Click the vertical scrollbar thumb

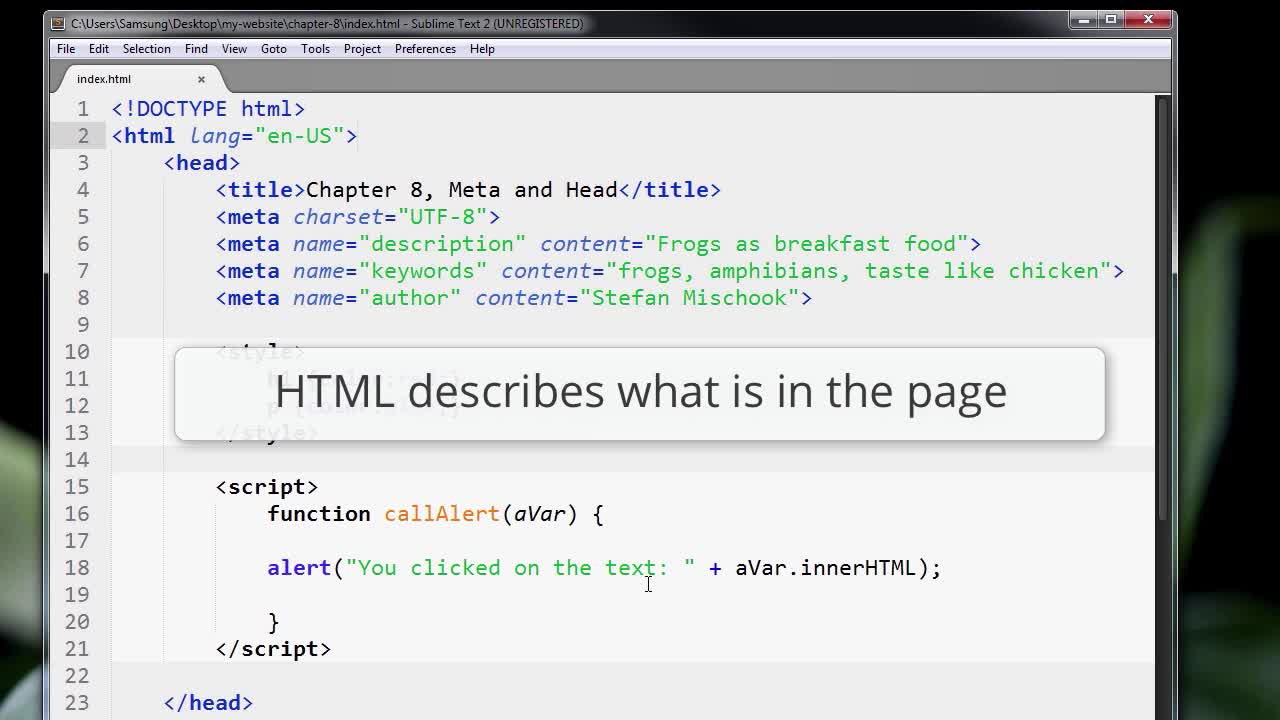click(x=1163, y=308)
